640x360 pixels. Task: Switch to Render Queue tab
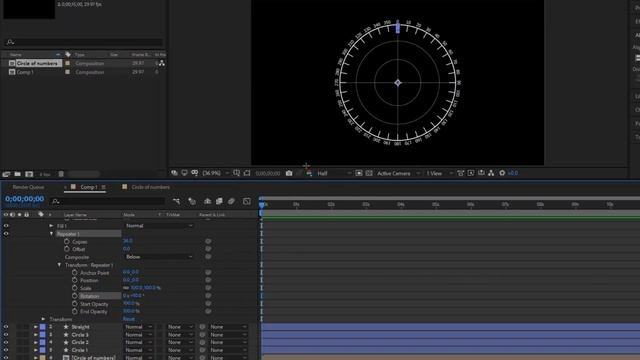point(28,187)
